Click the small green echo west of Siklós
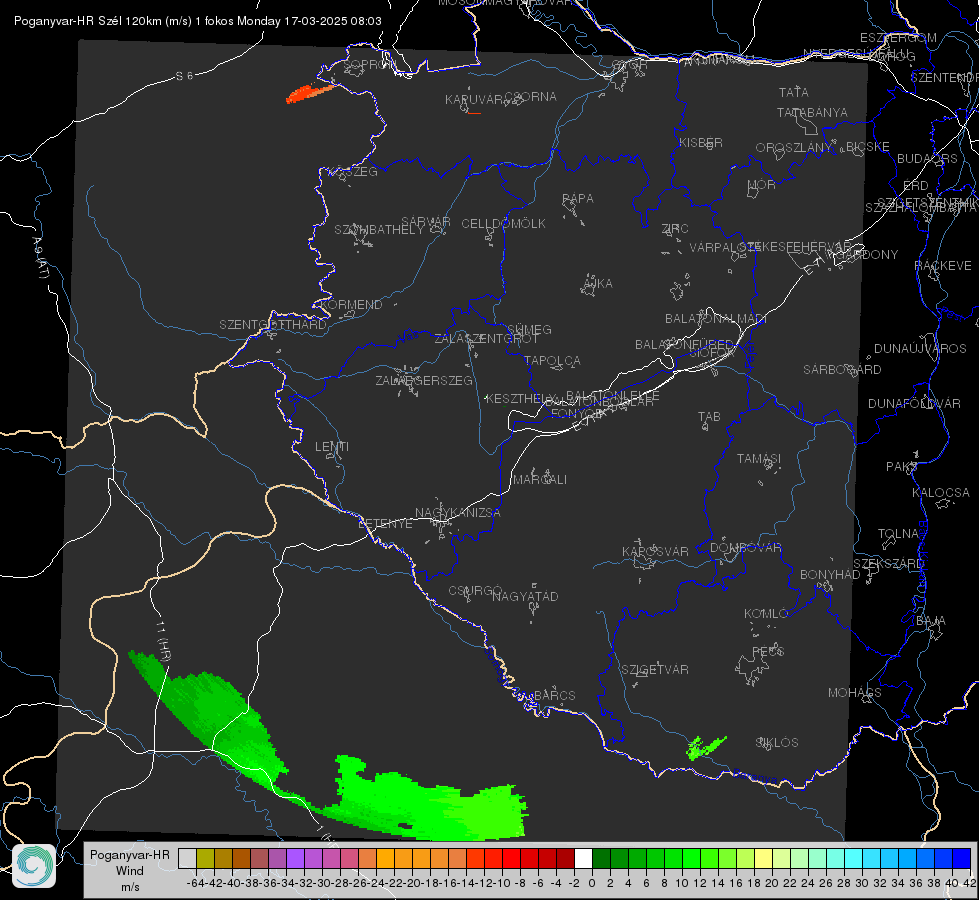The image size is (979, 900). [x=705, y=747]
